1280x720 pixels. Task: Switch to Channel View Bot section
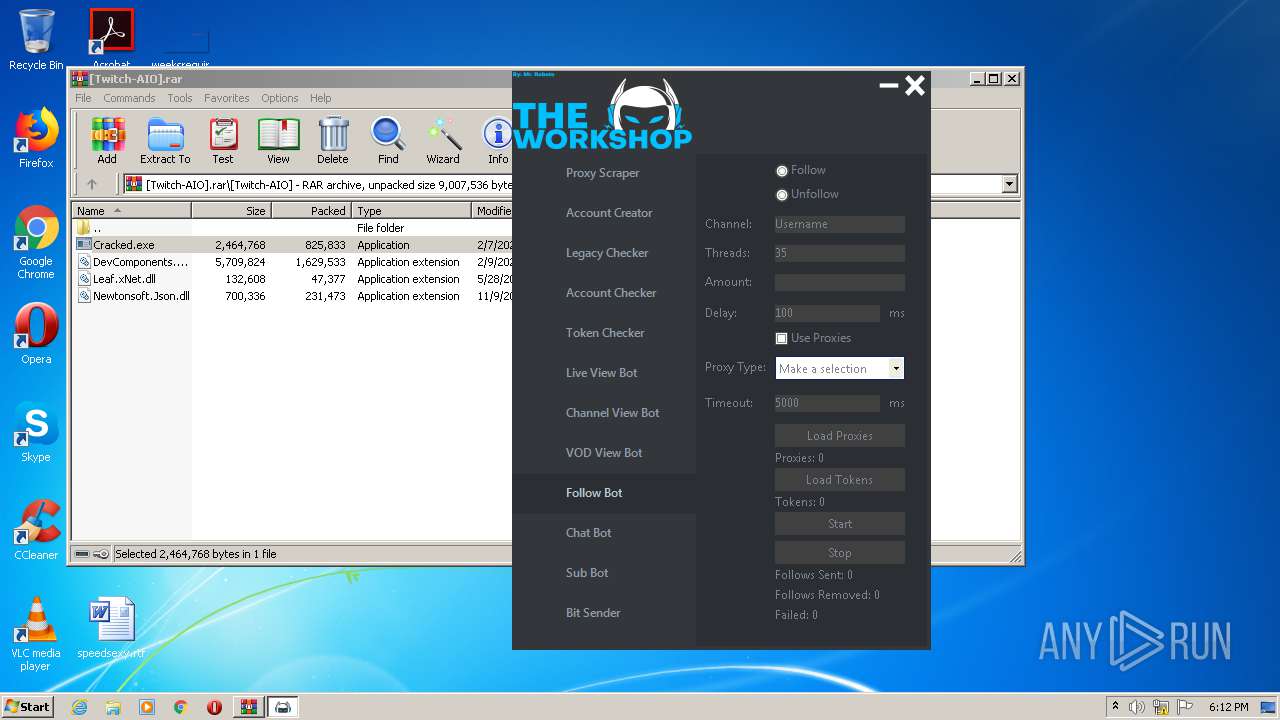(604, 413)
